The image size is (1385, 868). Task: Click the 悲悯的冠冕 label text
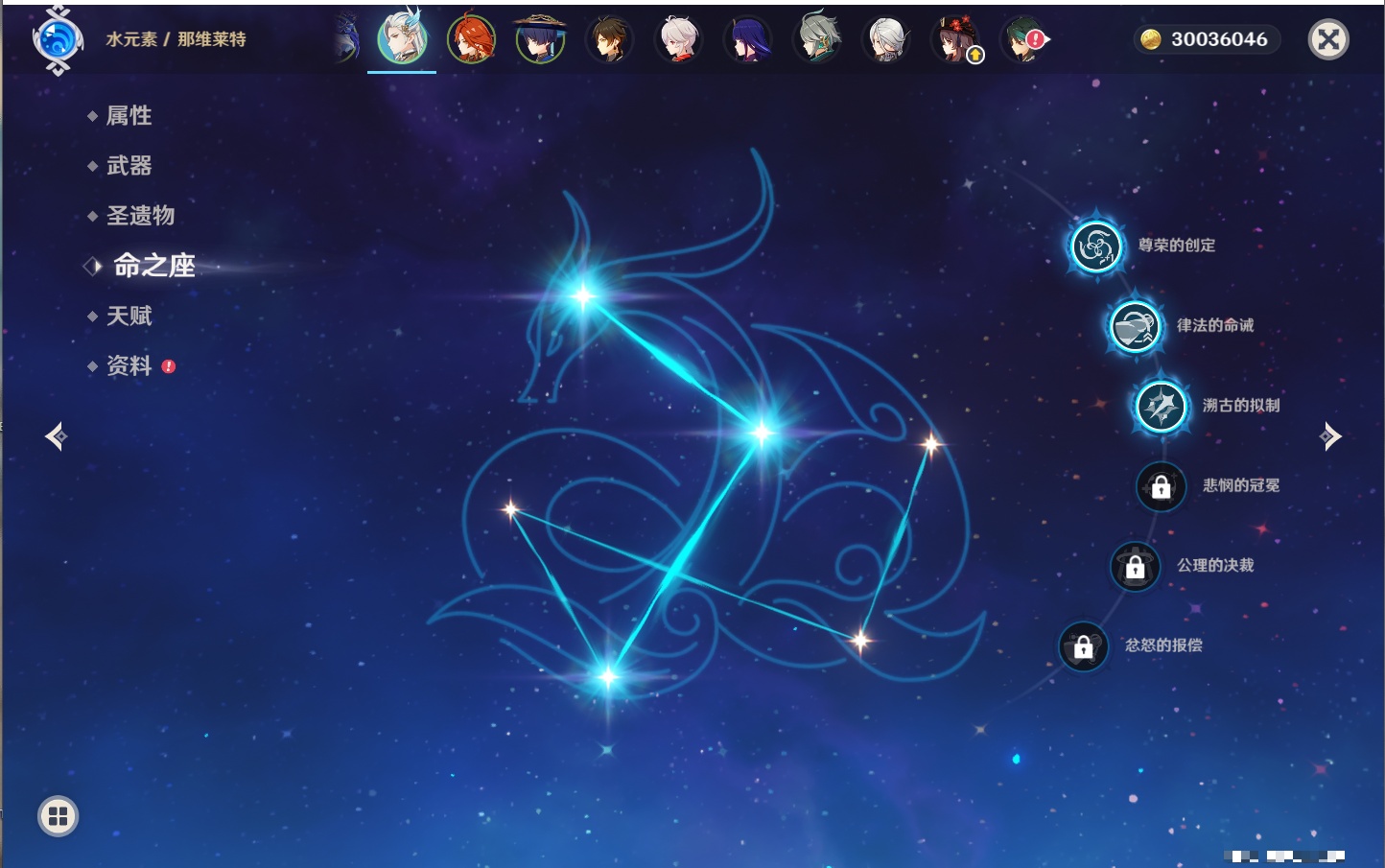[1241, 485]
